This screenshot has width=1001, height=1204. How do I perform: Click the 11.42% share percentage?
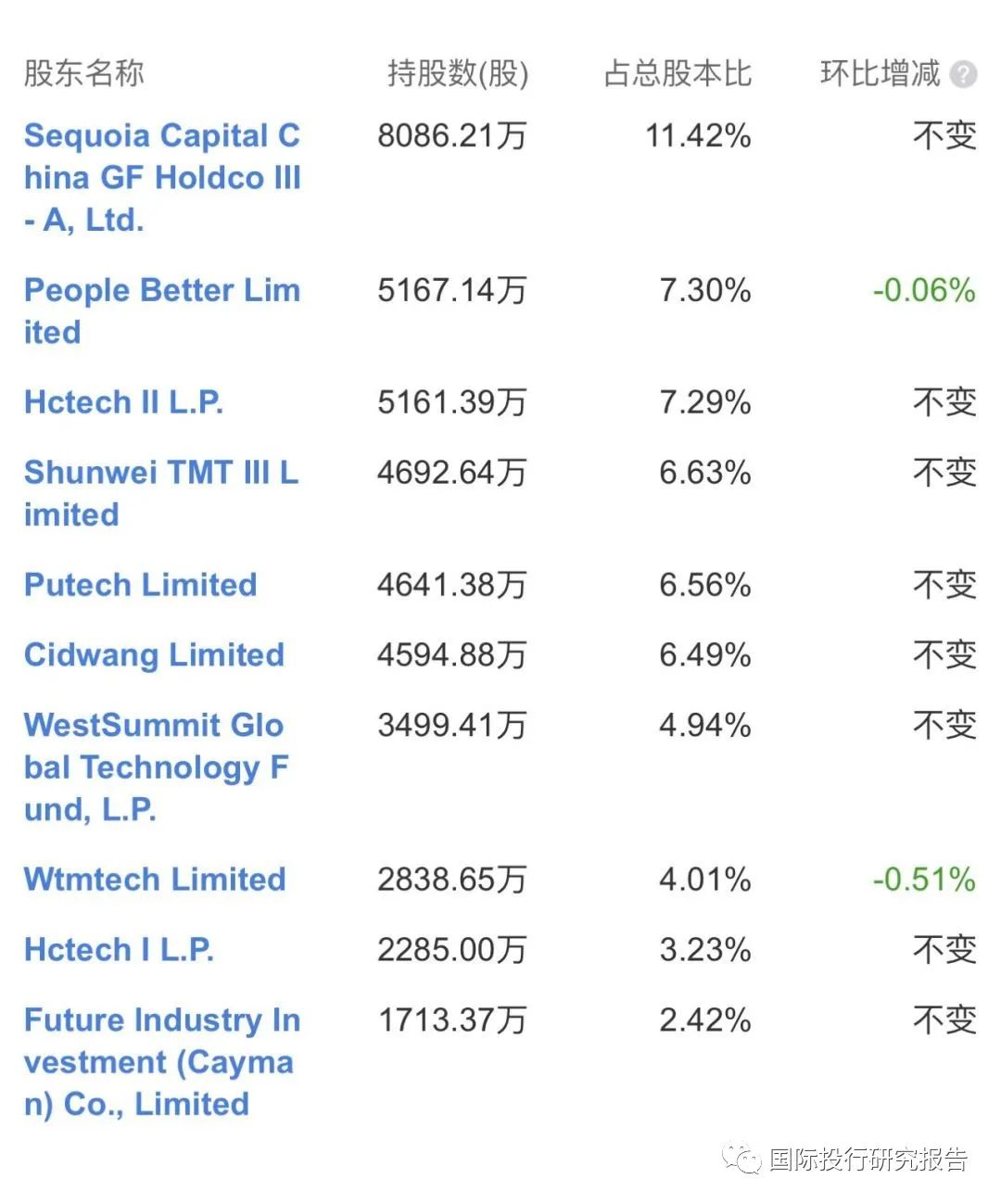[698, 135]
